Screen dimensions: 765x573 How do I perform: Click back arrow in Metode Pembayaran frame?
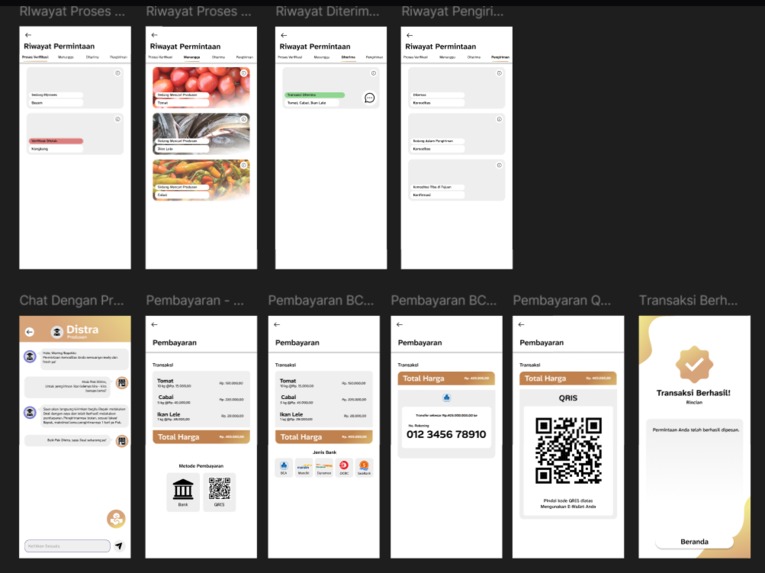pyautogui.click(x=154, y=325)
